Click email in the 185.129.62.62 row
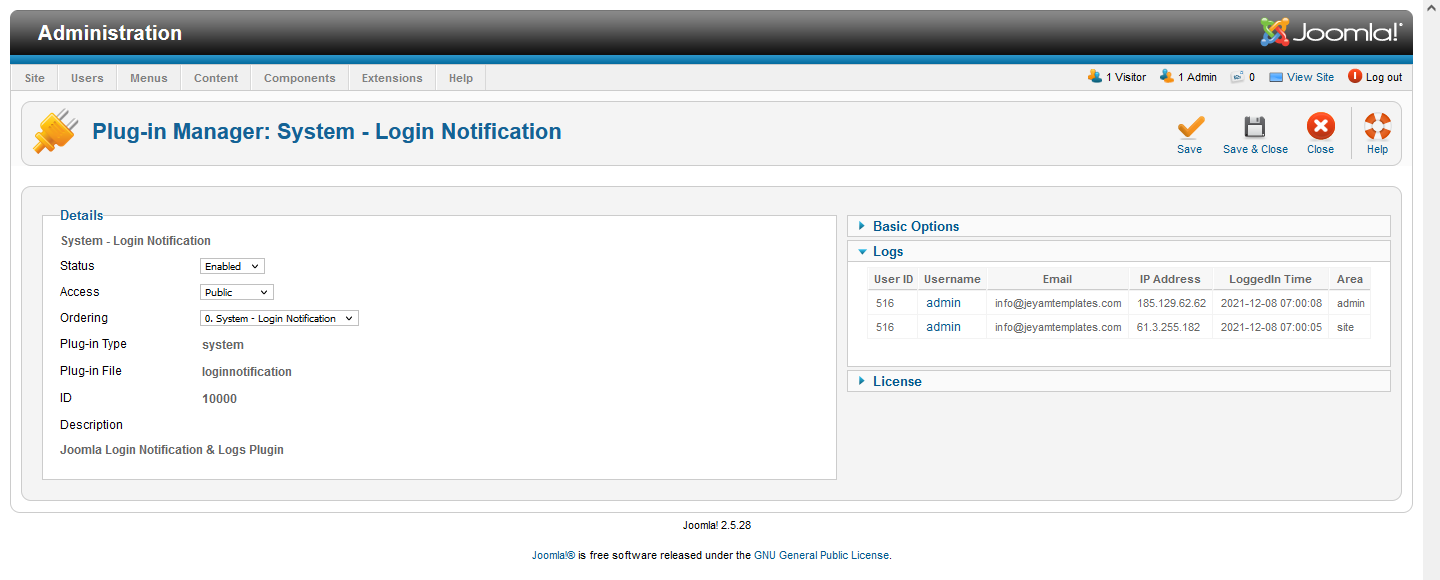The image size is (1440, 580). tap(1058, 303)
